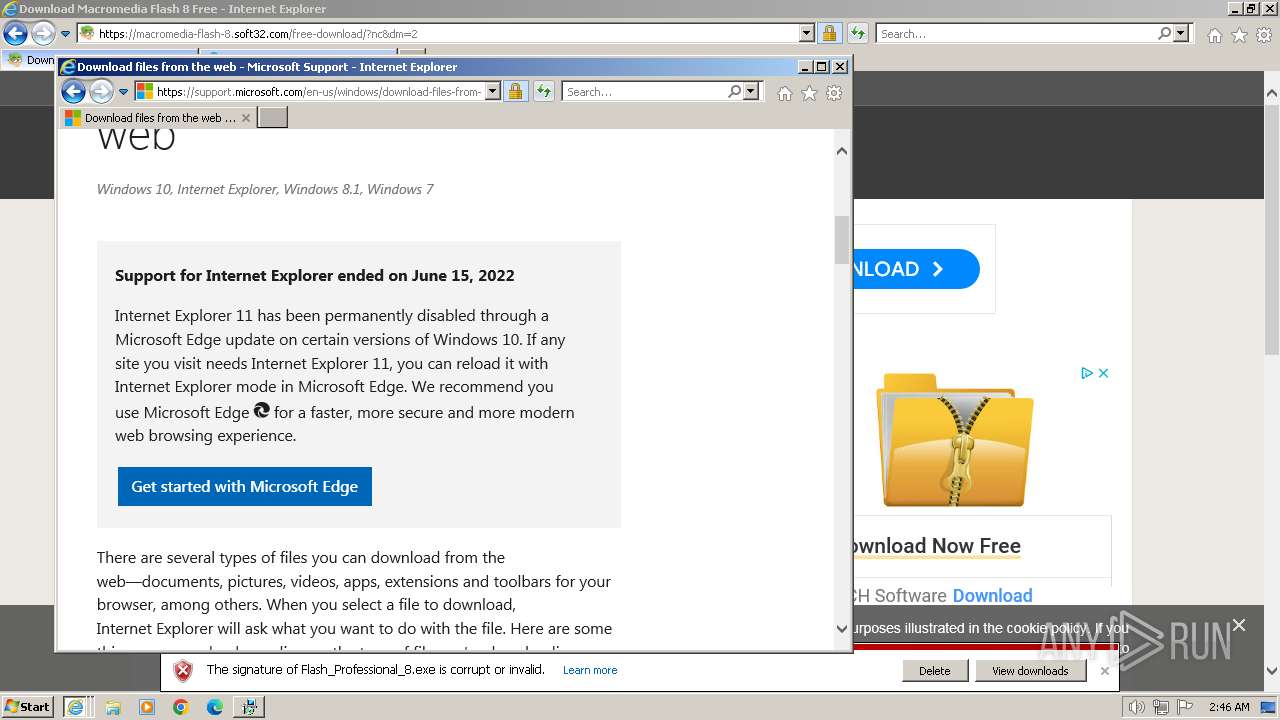Click volume icon in system tray

point(1138,707)
